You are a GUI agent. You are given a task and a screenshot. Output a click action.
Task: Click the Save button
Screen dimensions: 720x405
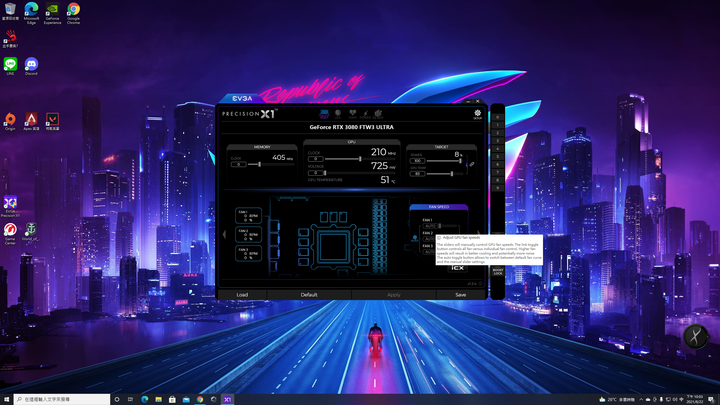pyautogui.click(x=461, y=295)
